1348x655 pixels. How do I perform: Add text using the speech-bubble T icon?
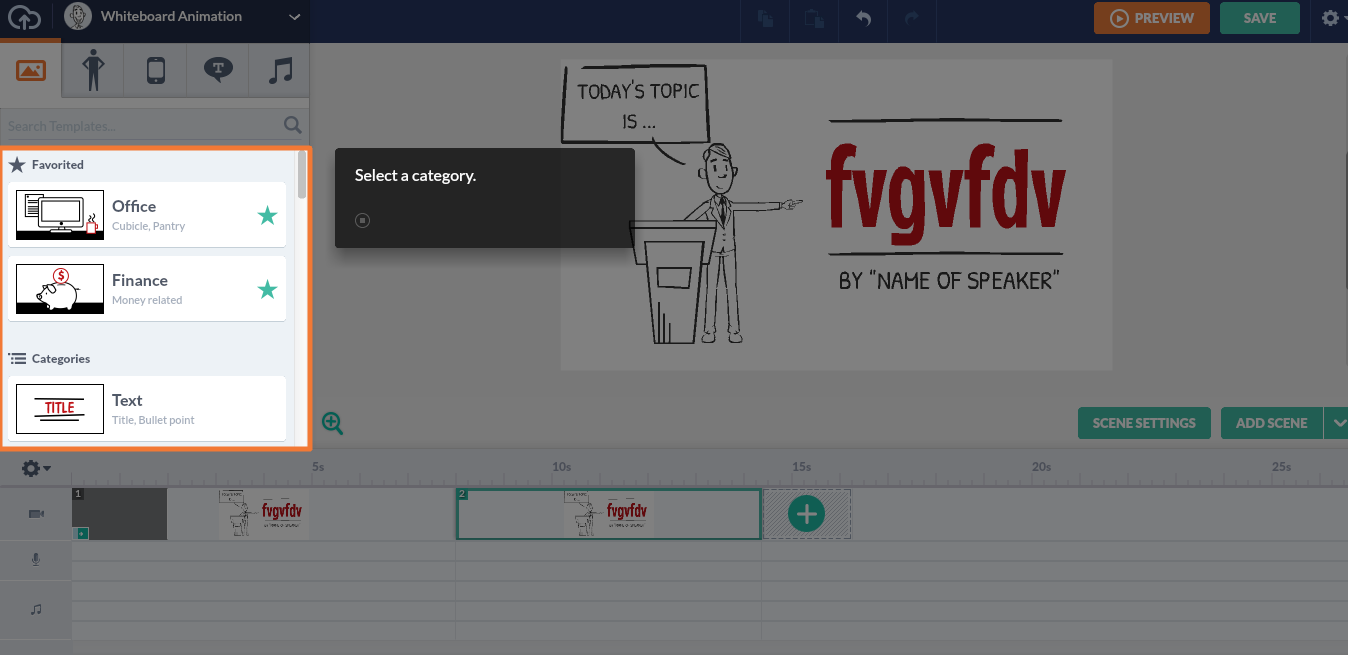218,69
